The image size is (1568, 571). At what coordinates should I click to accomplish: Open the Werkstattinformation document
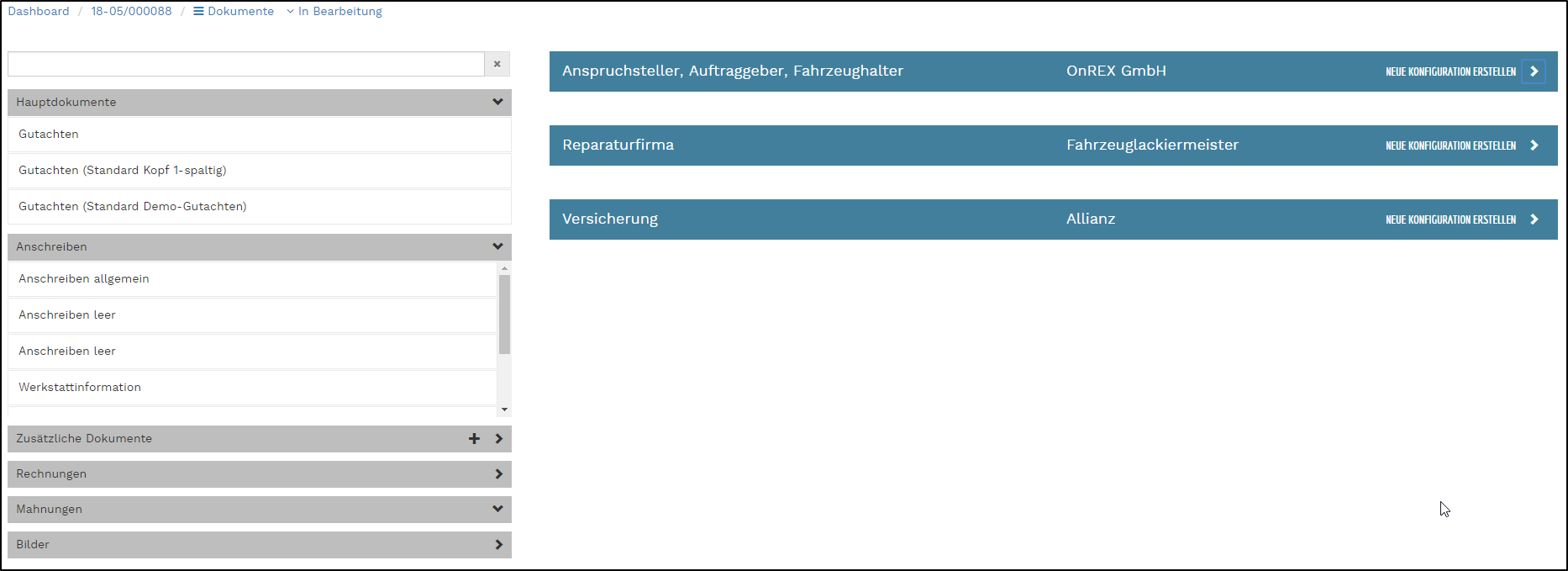click(80, 388)
